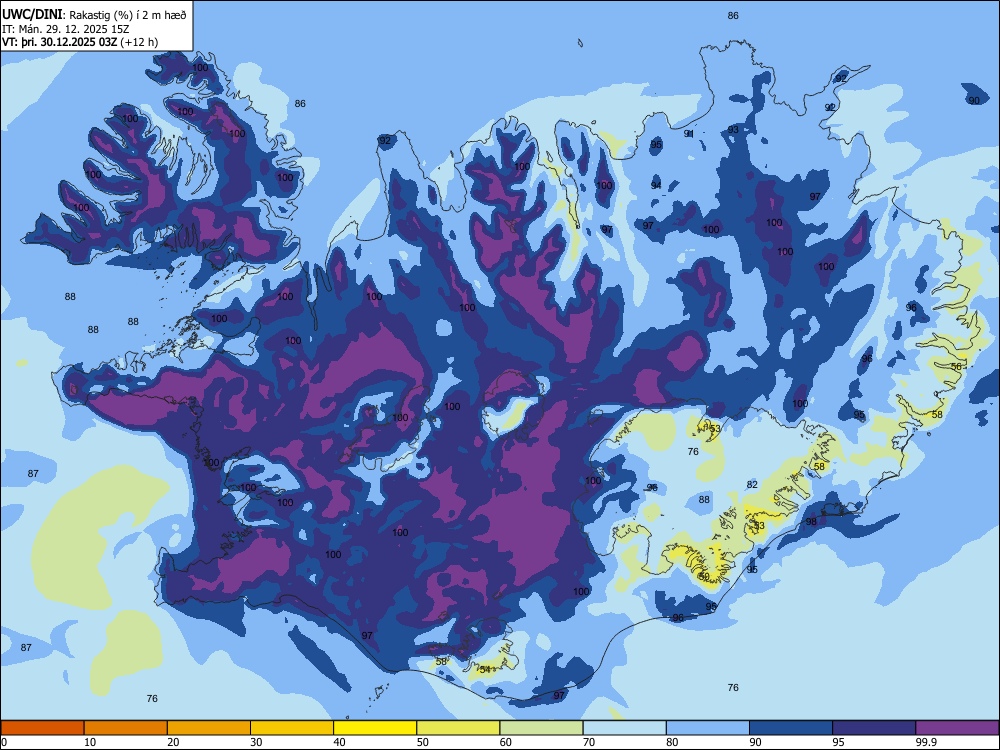This screenshot has width=1000, height=750.
Task: Click the '40' label under the color scale
Action: click(339, 742)
